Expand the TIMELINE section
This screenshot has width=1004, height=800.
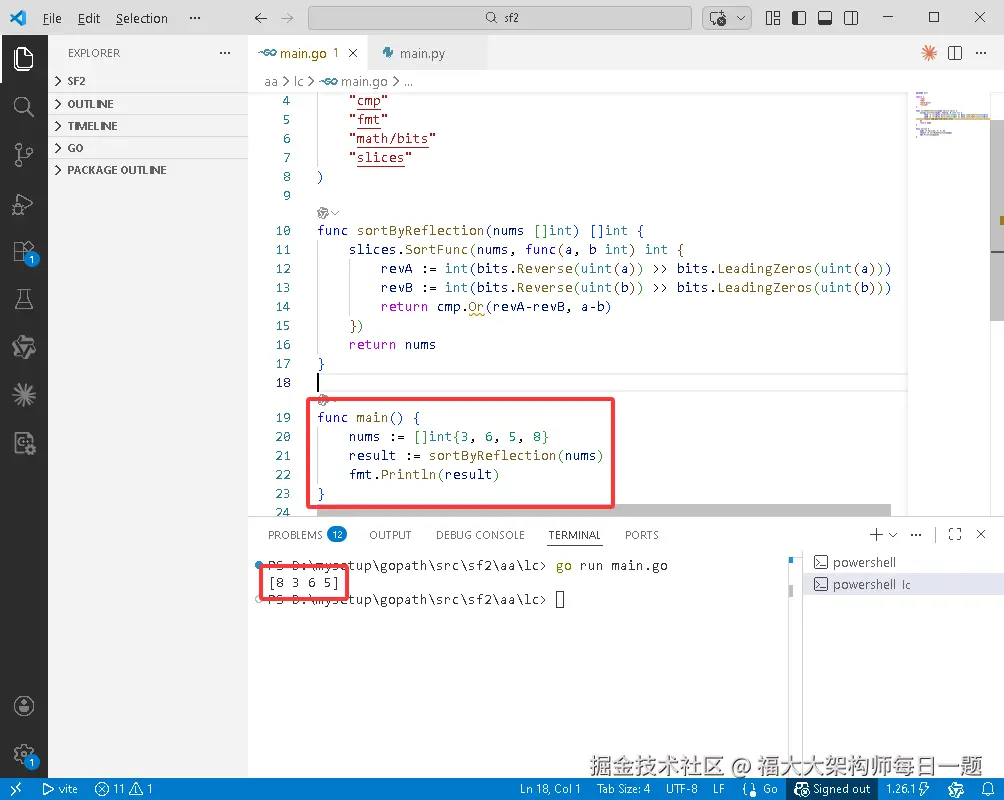[148, 126]
